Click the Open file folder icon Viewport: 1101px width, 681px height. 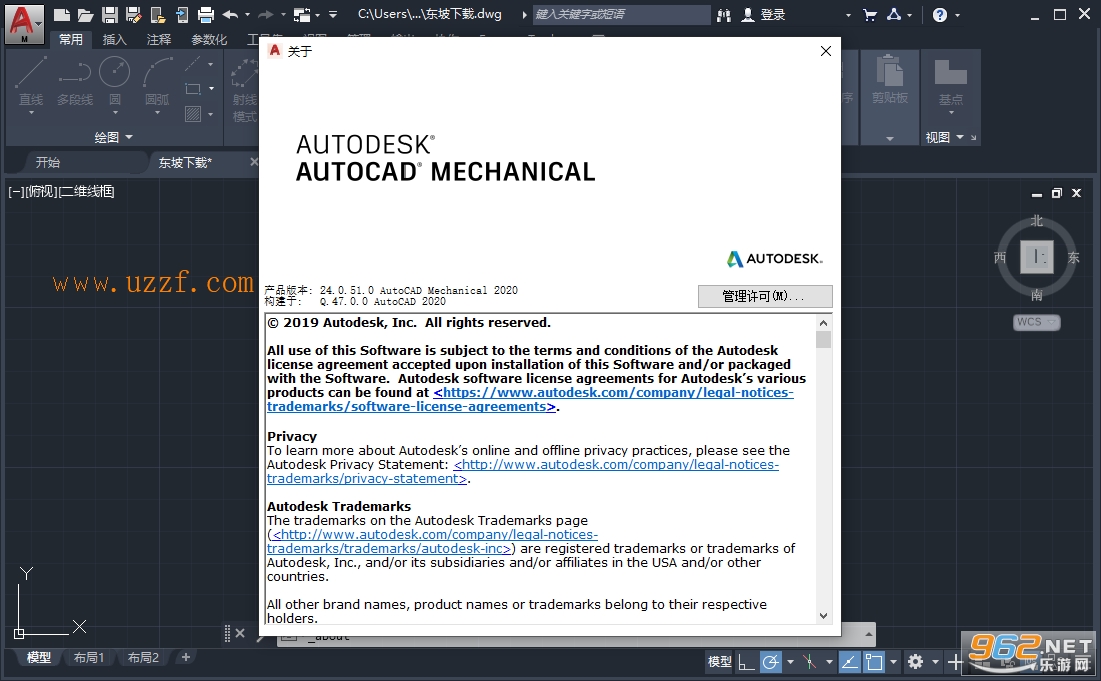pos(86,14)
